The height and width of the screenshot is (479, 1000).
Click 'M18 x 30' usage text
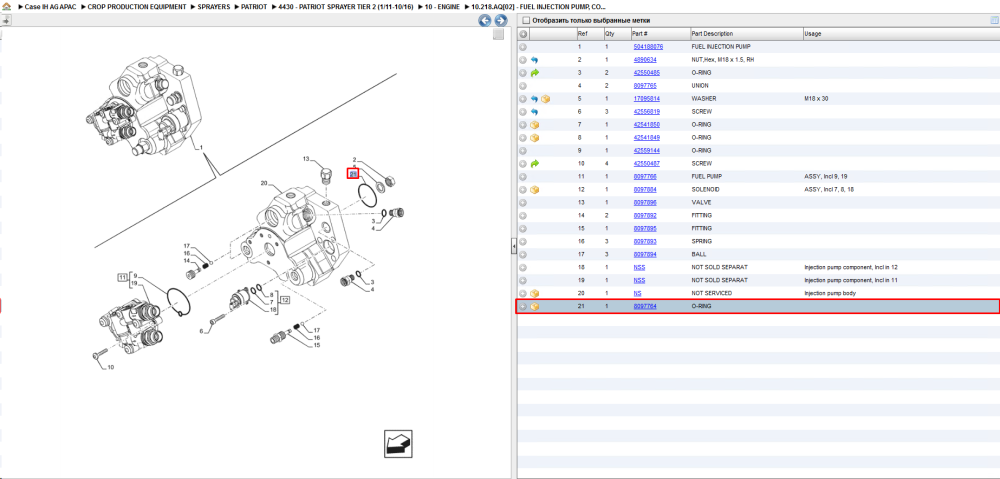click(817, 99)
